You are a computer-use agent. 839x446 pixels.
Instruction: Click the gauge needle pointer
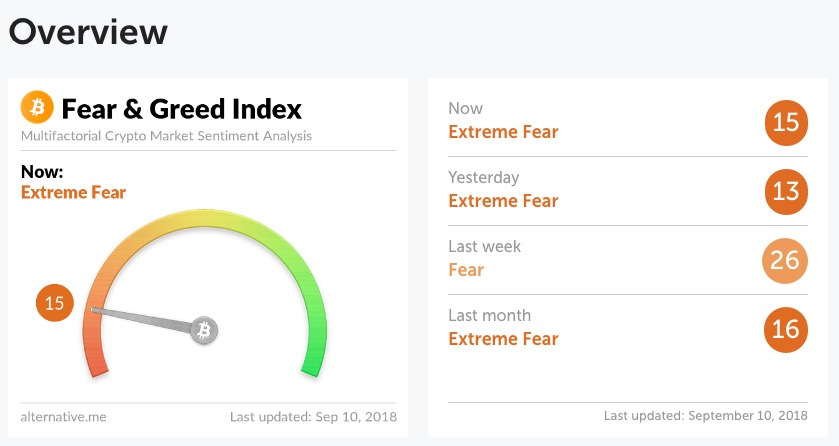(143, 319)
